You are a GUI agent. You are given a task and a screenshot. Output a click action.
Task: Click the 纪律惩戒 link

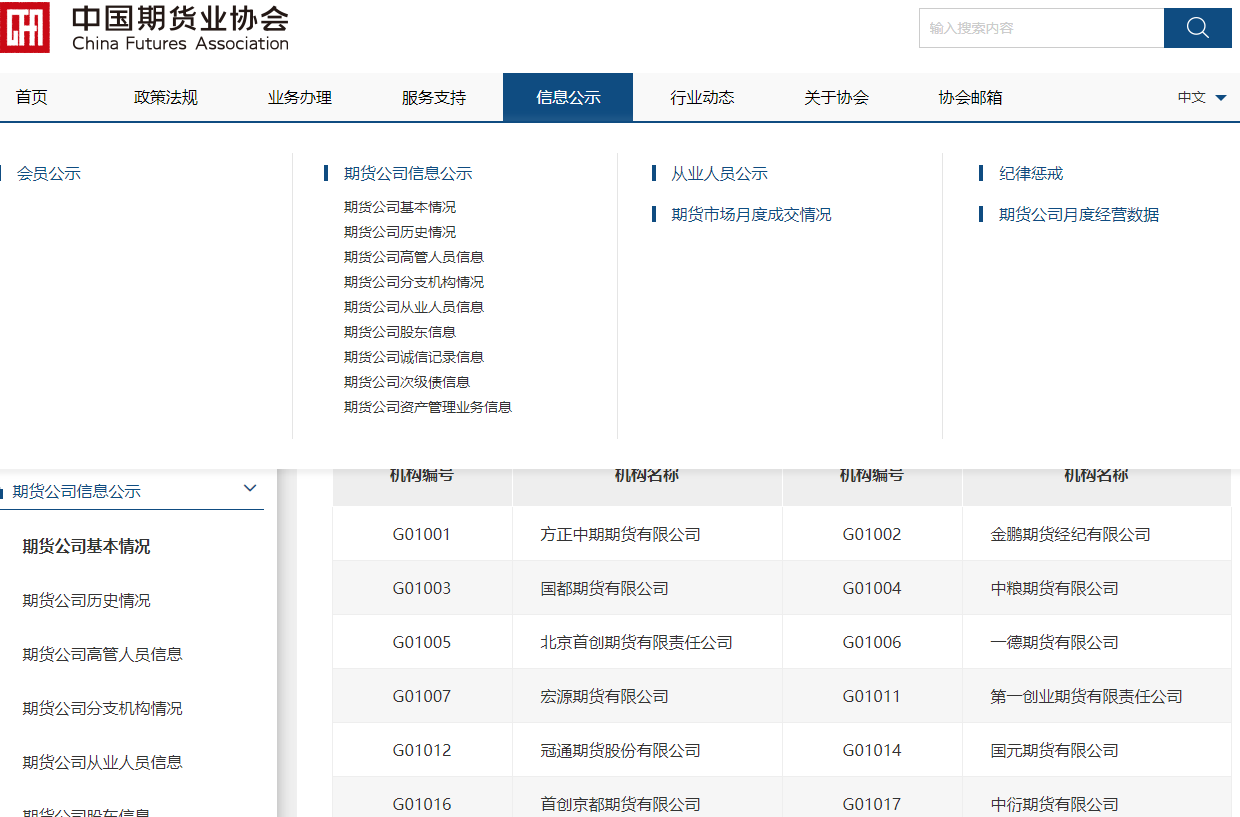coord(1030,173)
